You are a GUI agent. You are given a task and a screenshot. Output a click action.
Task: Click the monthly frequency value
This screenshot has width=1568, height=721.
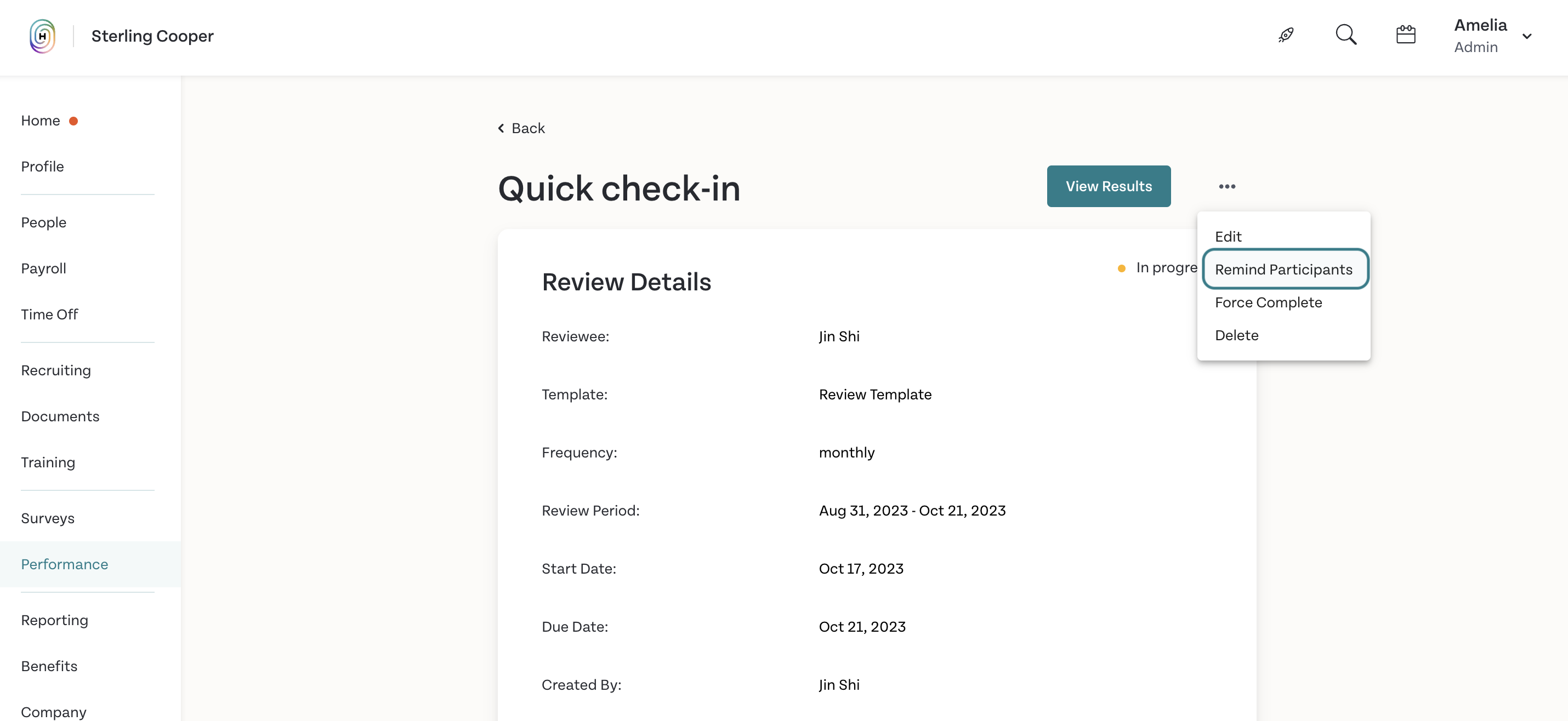coord(846,453)
